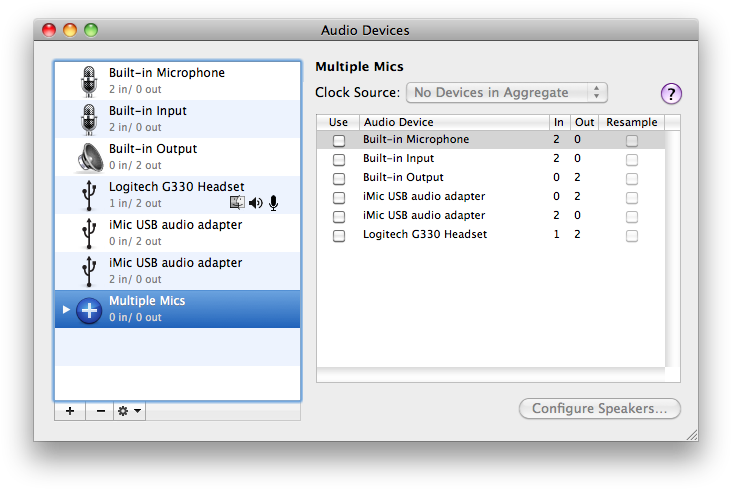The width and height of the screenshot is (731, 489).
Task: Toggle Resample checkbox for Built-in Input
Action: [631, 159]
